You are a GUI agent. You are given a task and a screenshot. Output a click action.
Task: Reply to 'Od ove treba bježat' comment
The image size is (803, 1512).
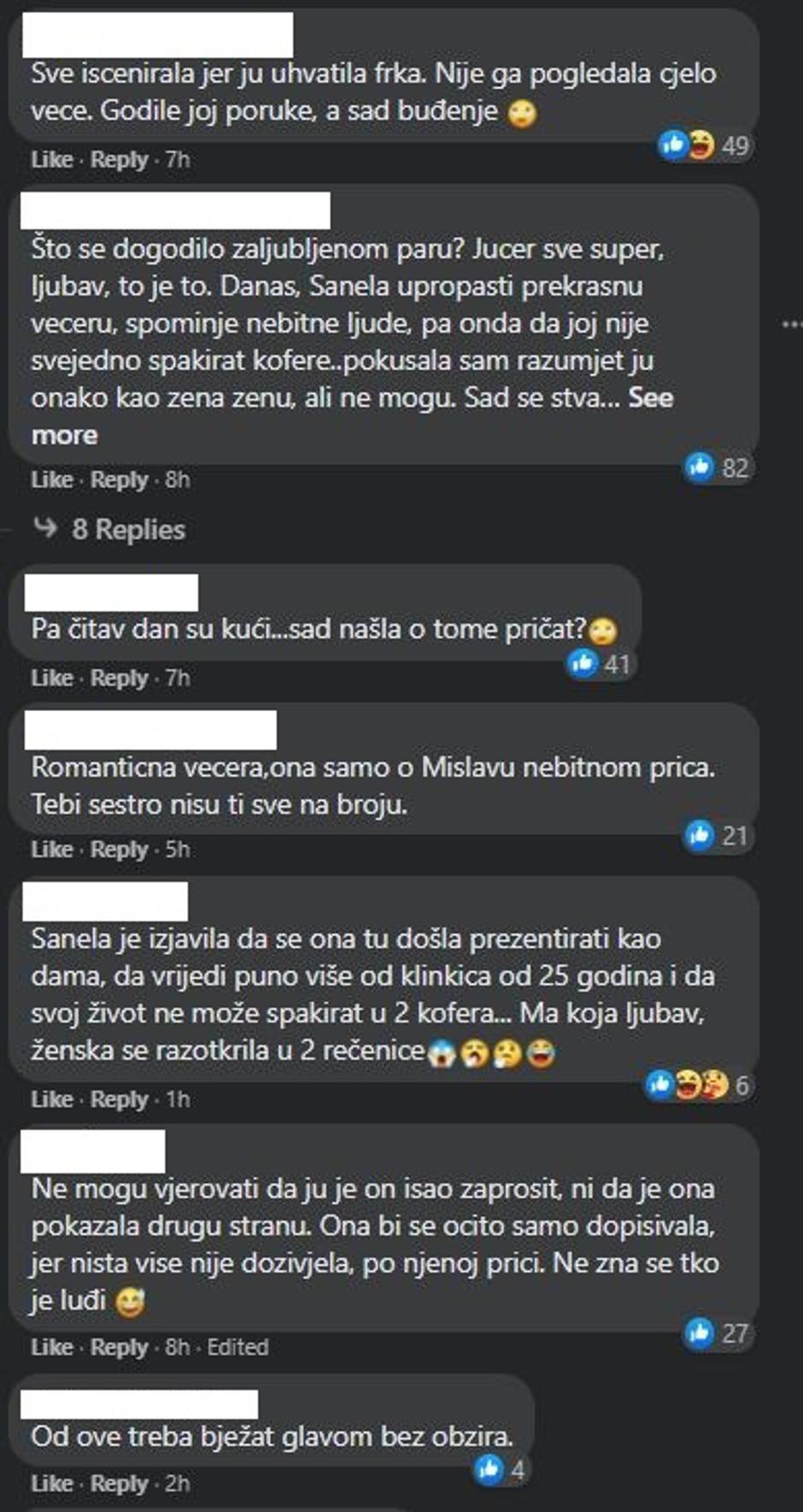[120, 1484]
